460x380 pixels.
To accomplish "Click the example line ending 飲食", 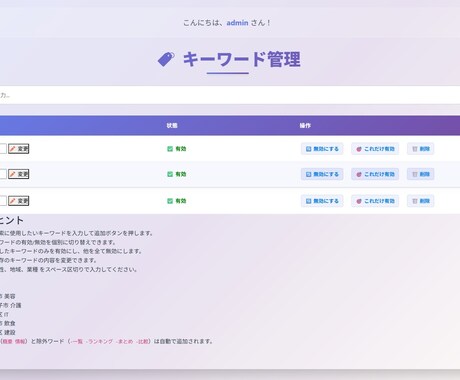I will tap(8, 323).
